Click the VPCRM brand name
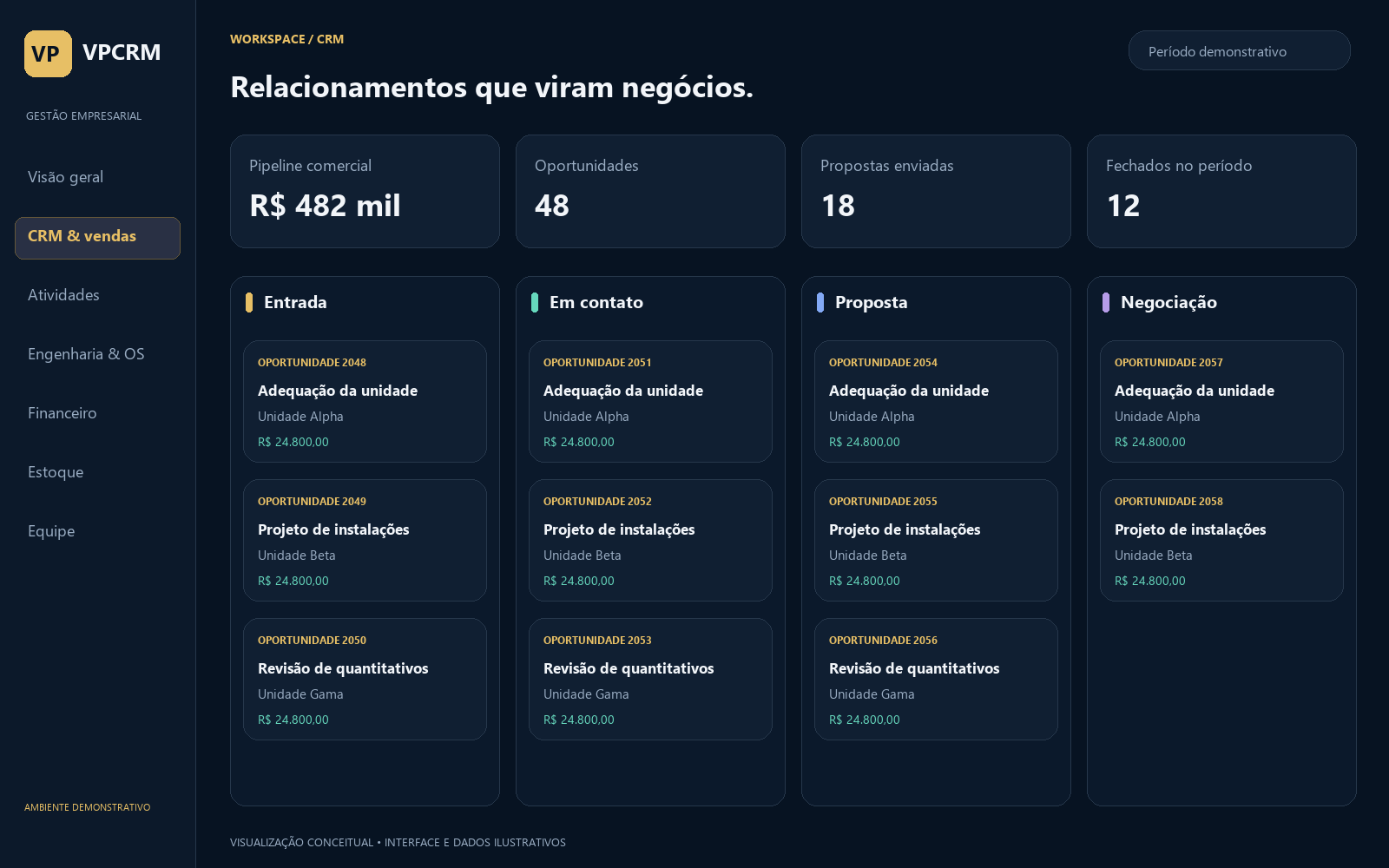The image size is (1389, 868). coord(122,52)
